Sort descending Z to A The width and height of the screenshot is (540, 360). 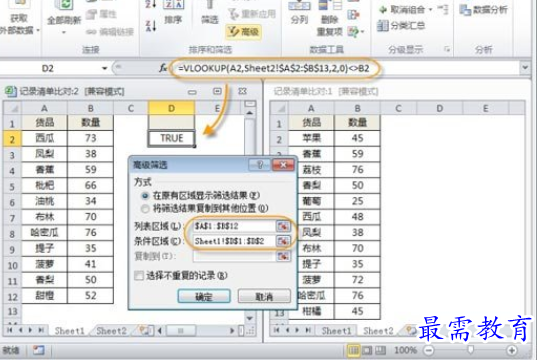(150, 26)
